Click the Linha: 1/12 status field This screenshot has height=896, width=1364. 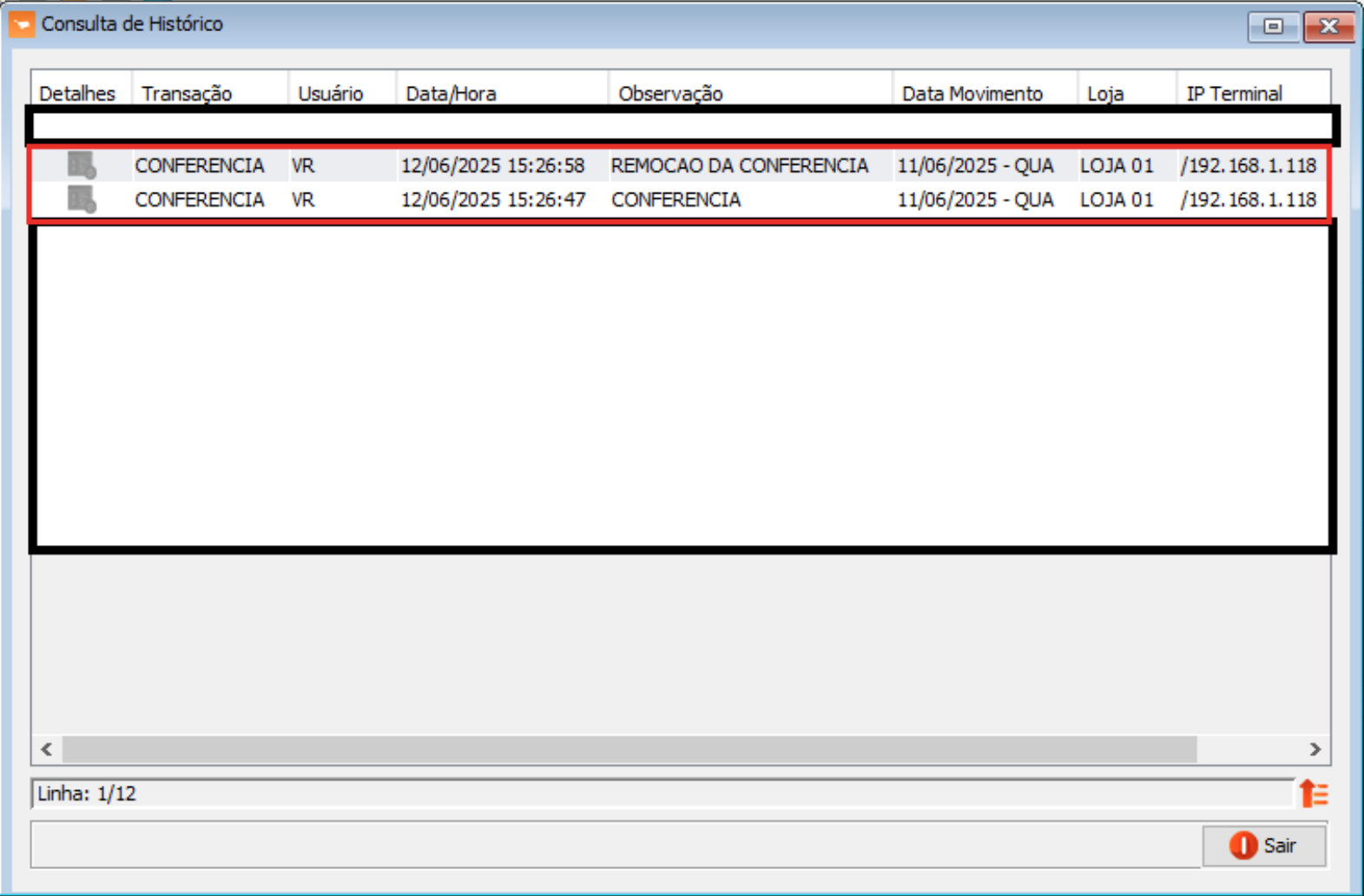pos(660,794)
